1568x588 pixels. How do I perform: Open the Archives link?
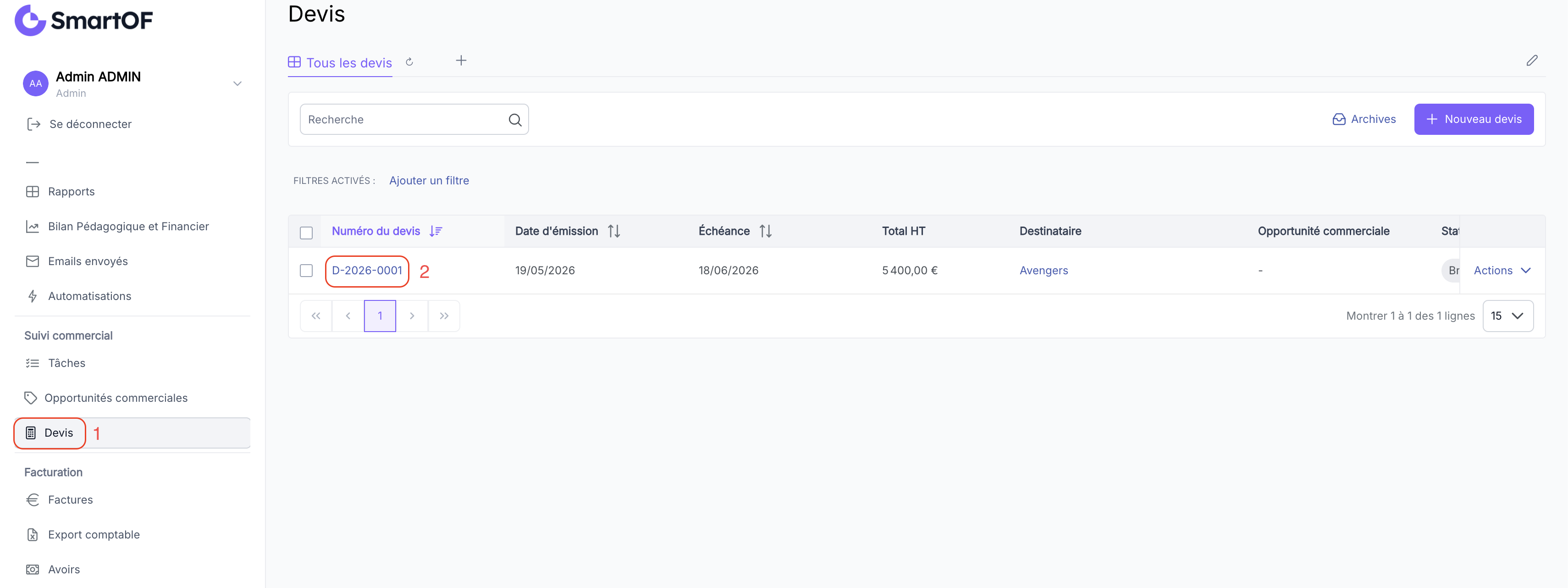pyautogui.click(x=1364, y=119)
